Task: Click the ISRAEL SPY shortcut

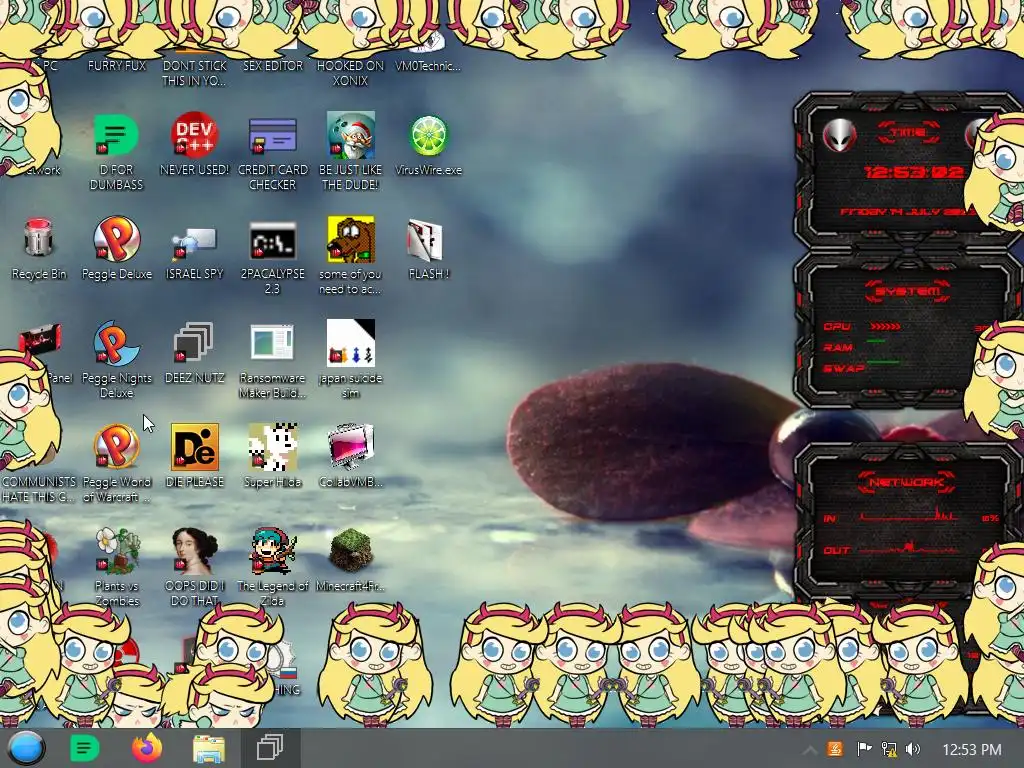Action: (194, 240)
